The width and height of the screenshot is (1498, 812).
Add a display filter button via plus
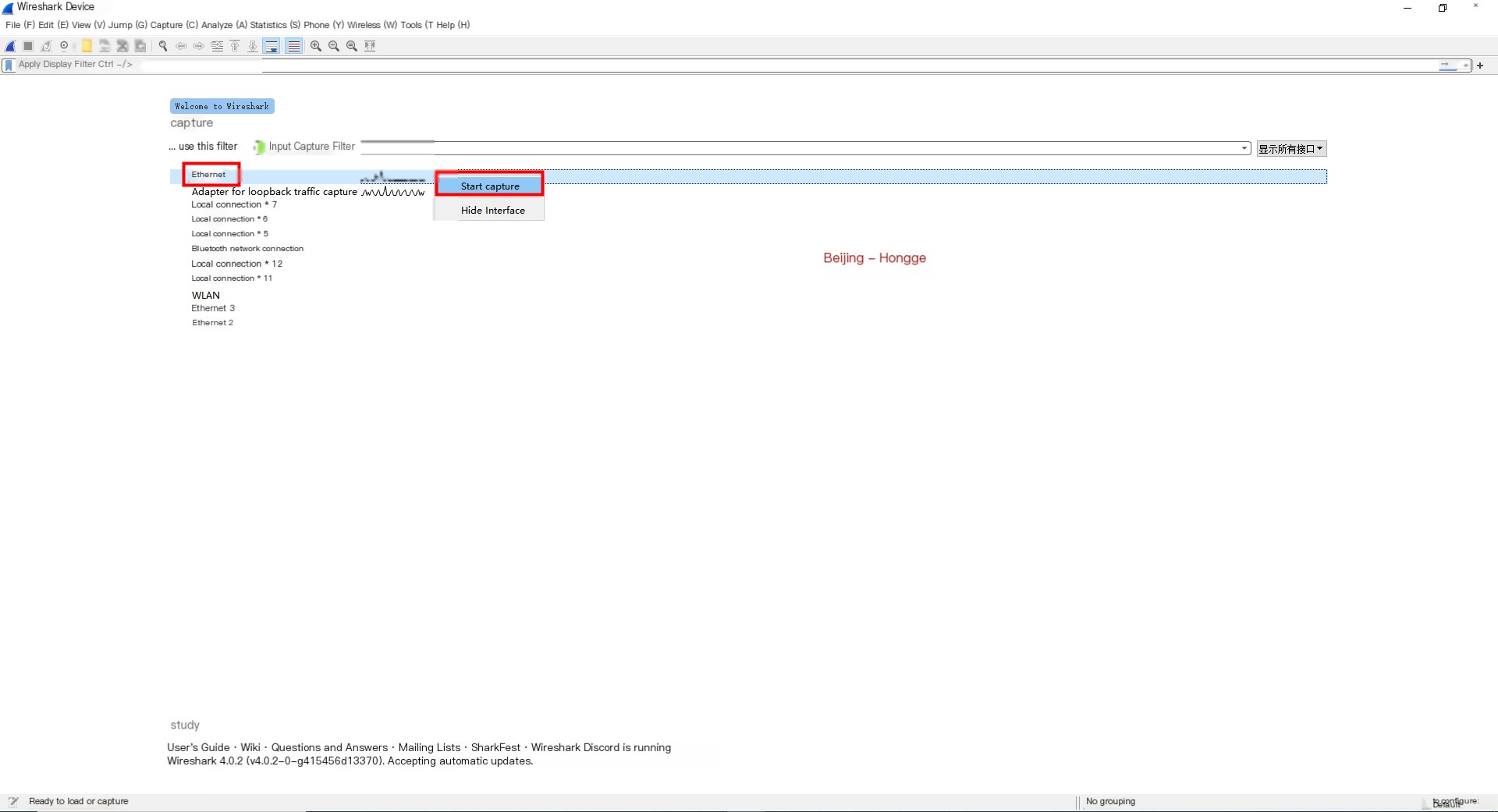coord(1480,66)
